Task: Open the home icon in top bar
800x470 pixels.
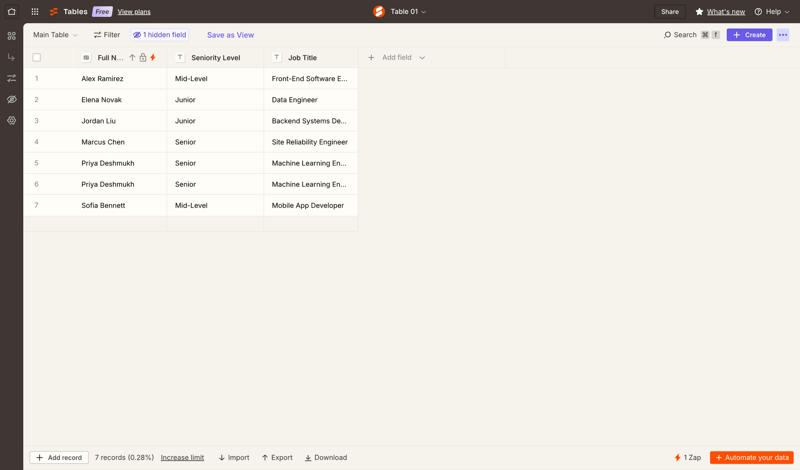Action: [x=11, y=11]
